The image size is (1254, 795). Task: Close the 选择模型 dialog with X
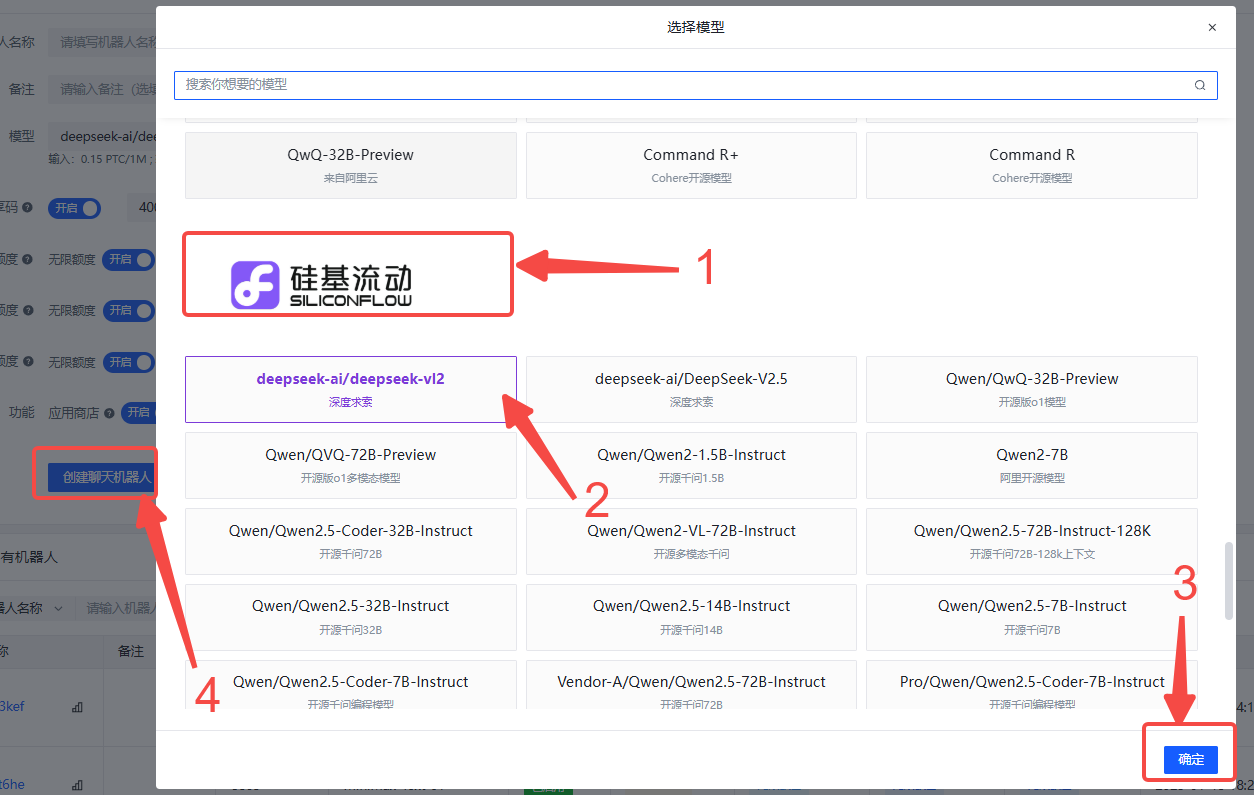1212,28
